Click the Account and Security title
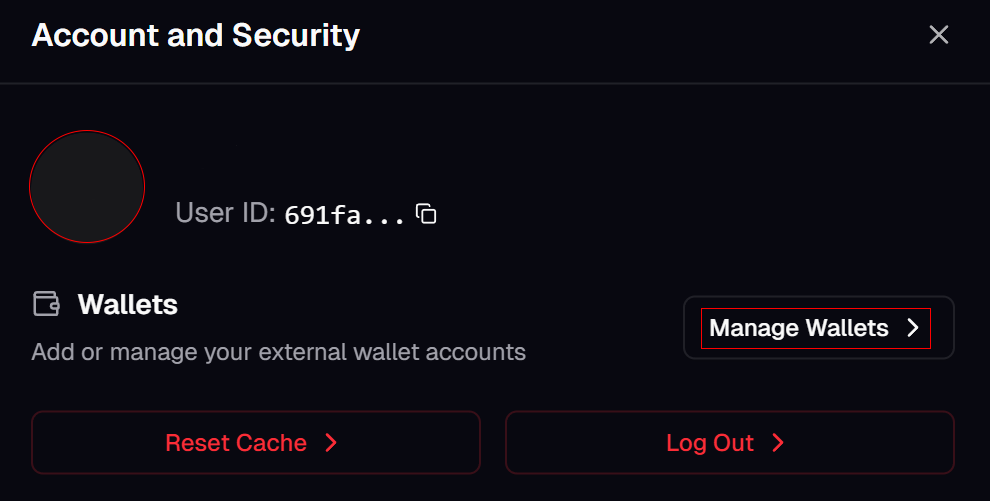Screen dimensions: 990x501 pos(196,36)
